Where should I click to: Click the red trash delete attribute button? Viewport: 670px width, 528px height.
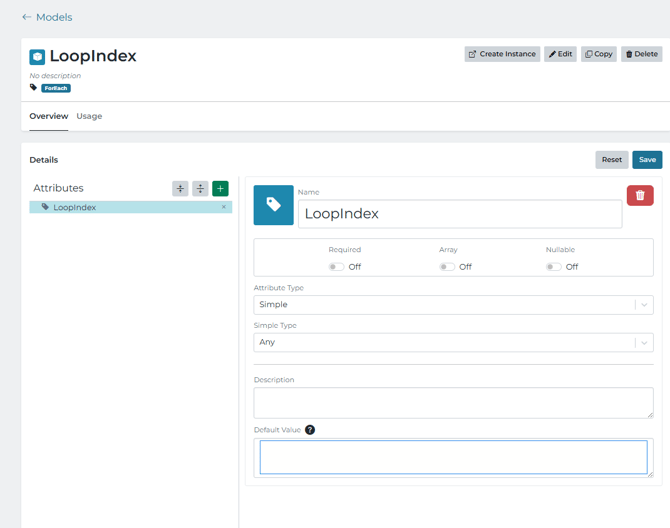[x=640, y=196]
